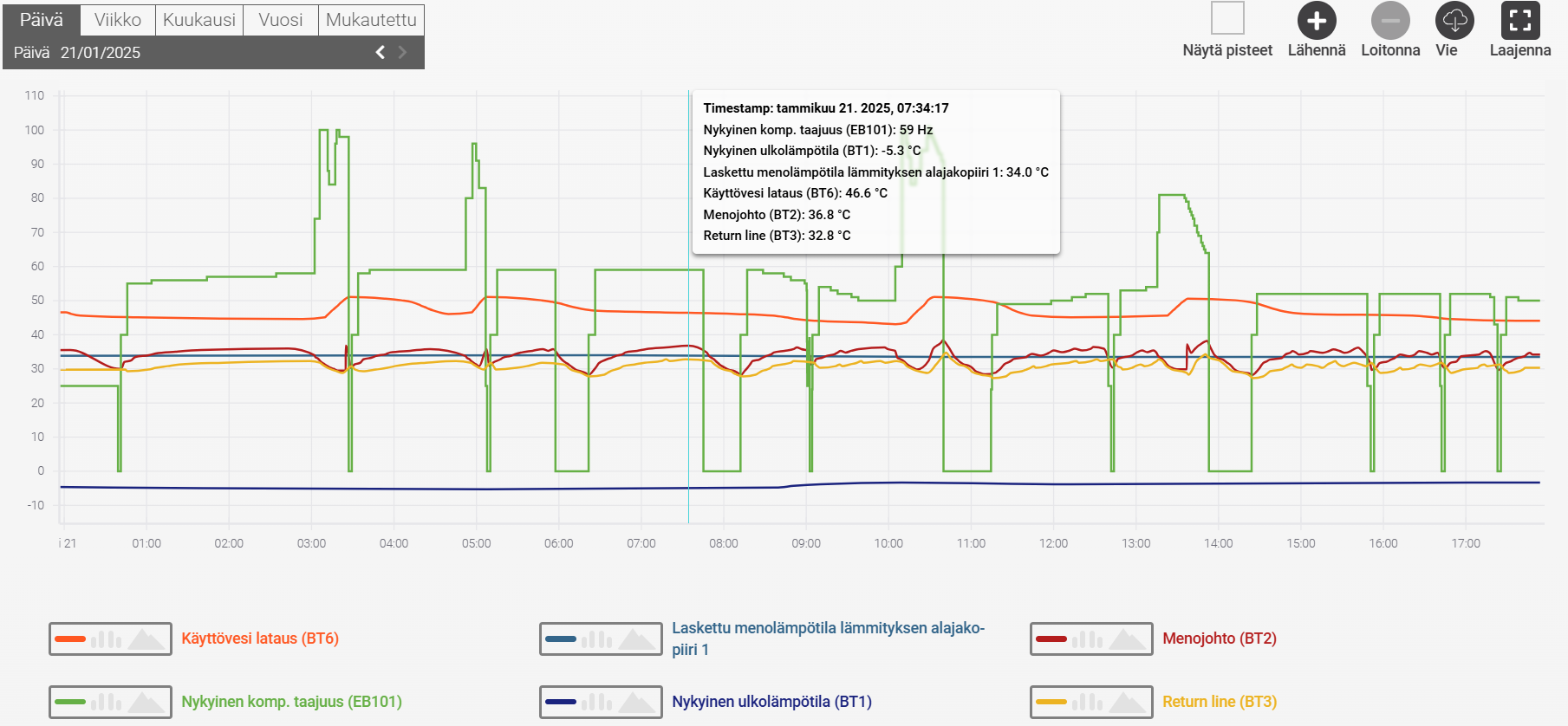Zoom in with the Lähennä plus icon

(x=1316, y=21)
